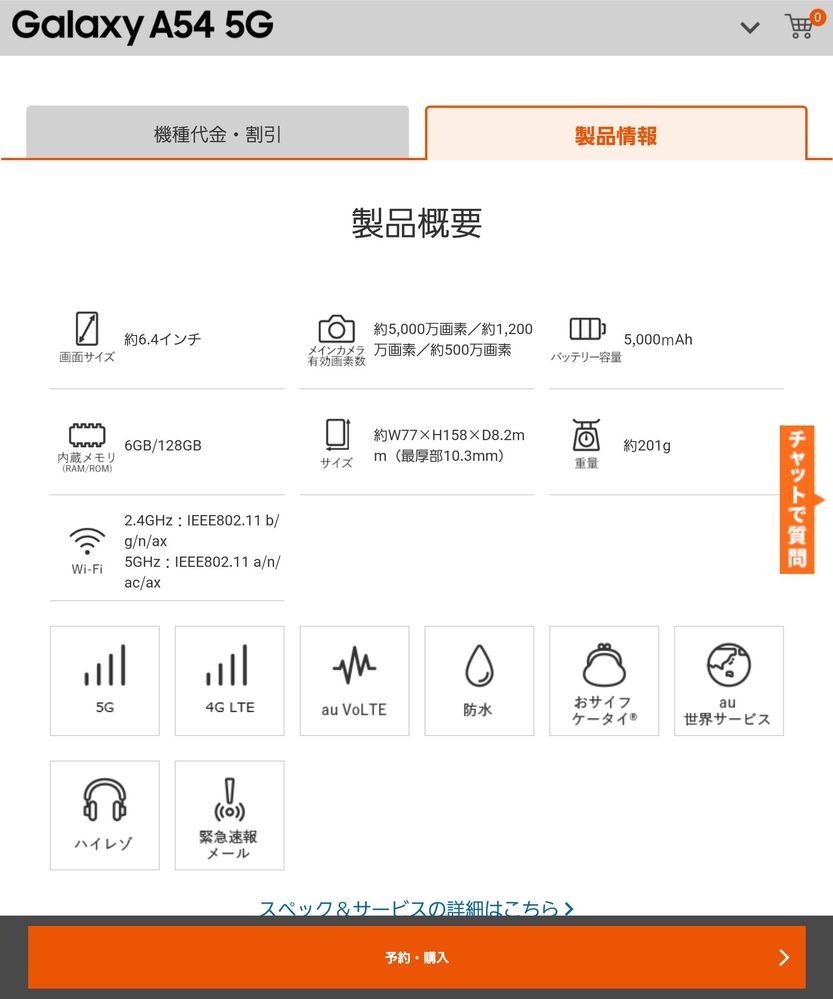Screen dimensions: 833x999
Task: Click the 防水 water drop icon
Action: pyautogui.click(x=479, y=666)
